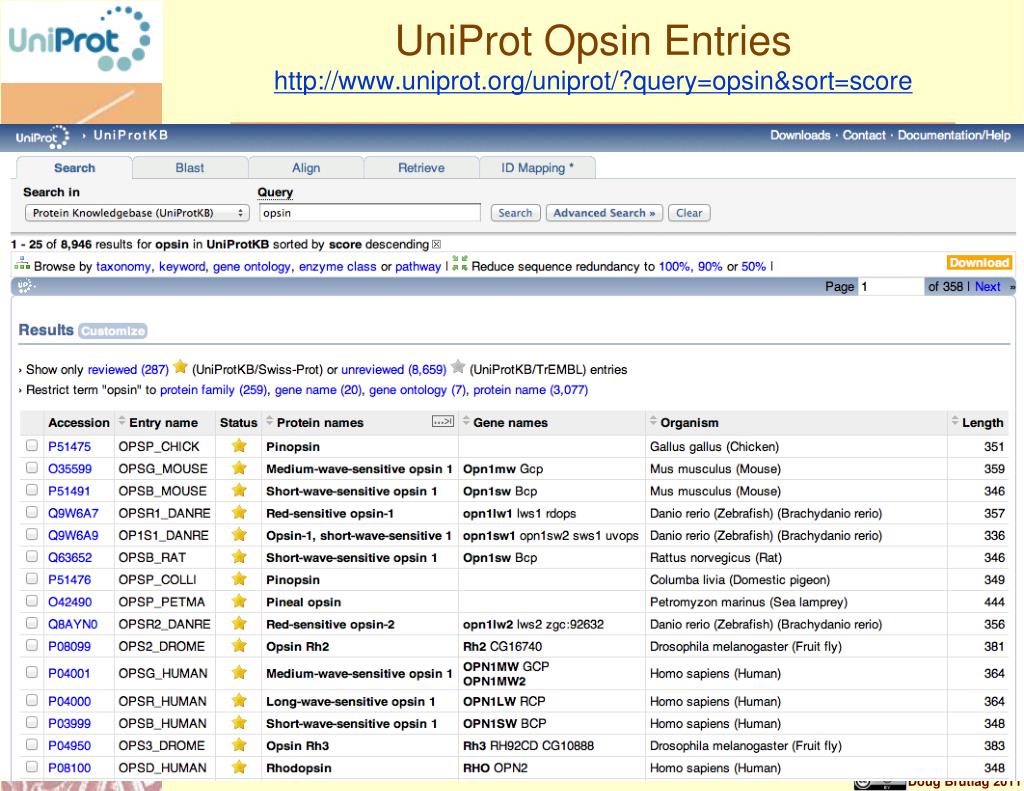Click the UniProtKB breadcrumb label
Viewport: 1024px width, 791px height.
pos(131,135)
